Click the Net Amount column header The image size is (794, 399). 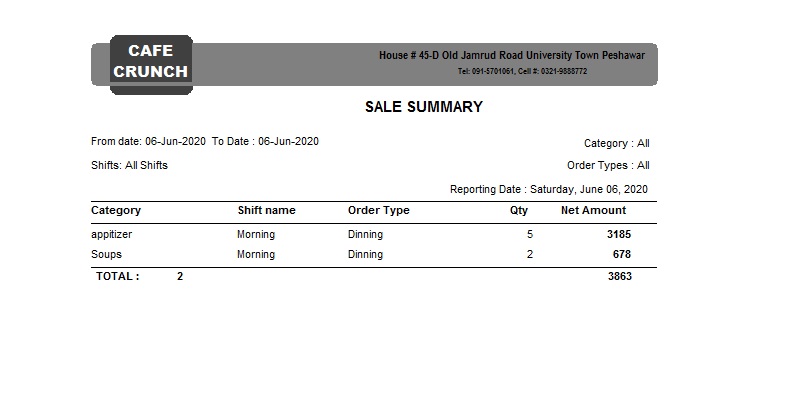593,210
